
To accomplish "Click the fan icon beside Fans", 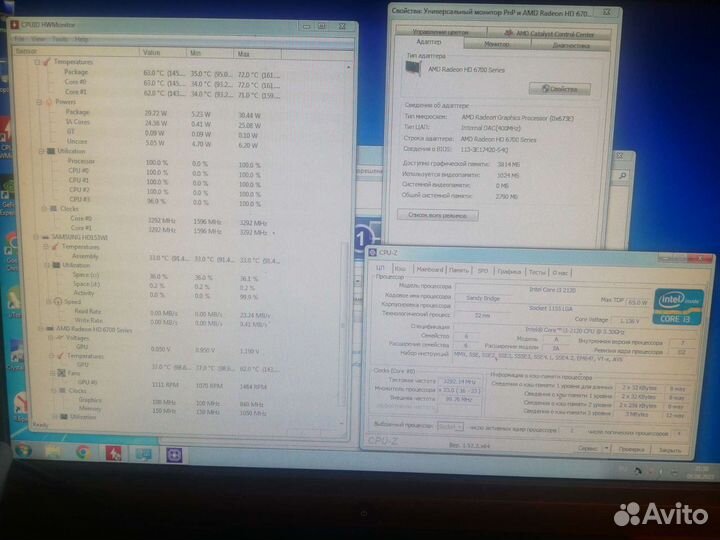I will (x=62, y=373).
